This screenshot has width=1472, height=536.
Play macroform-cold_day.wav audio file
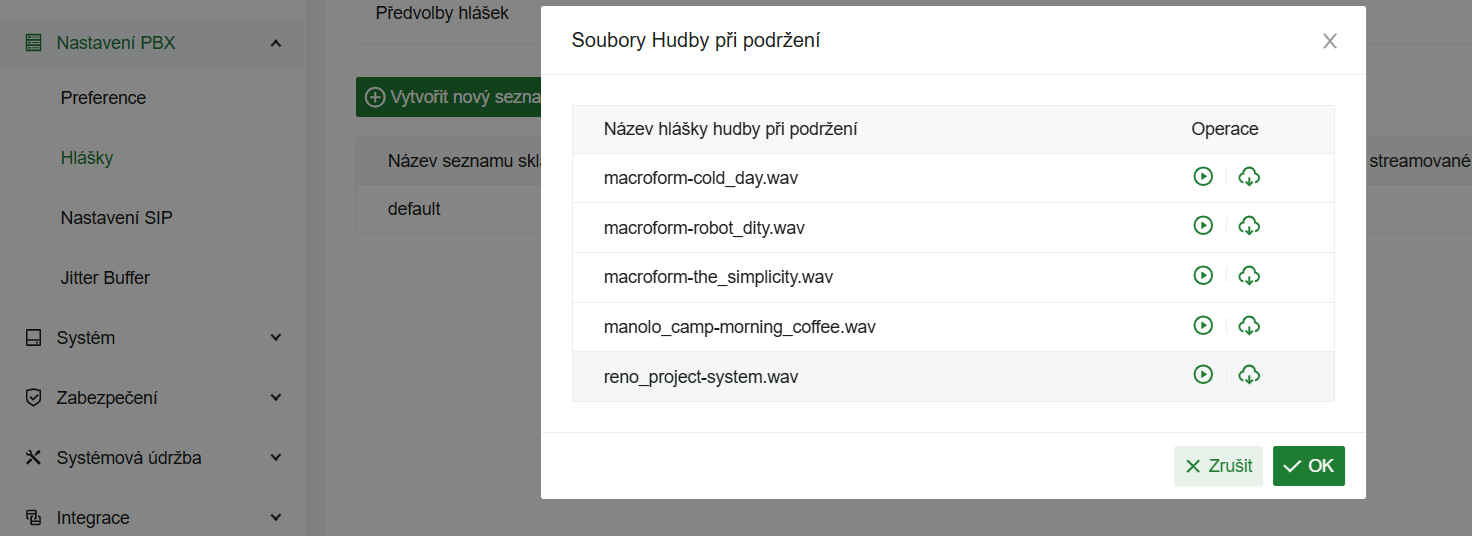[1203, 177]
